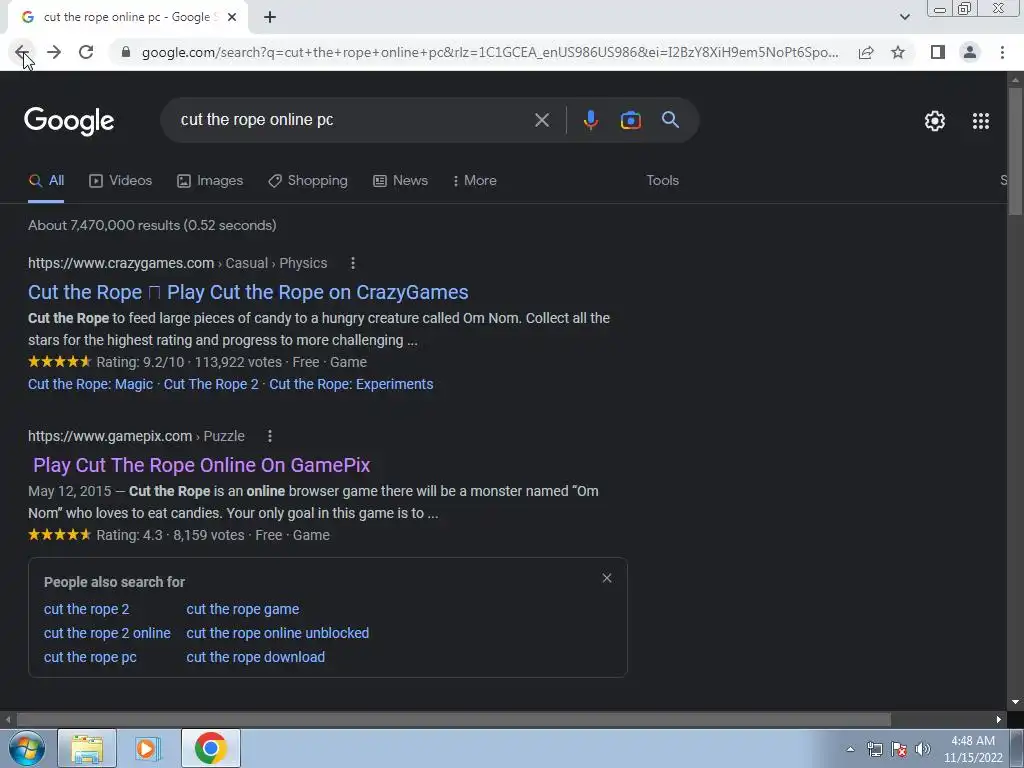
Task: Open the Action Center flag icon
Action: pos(899,749)
